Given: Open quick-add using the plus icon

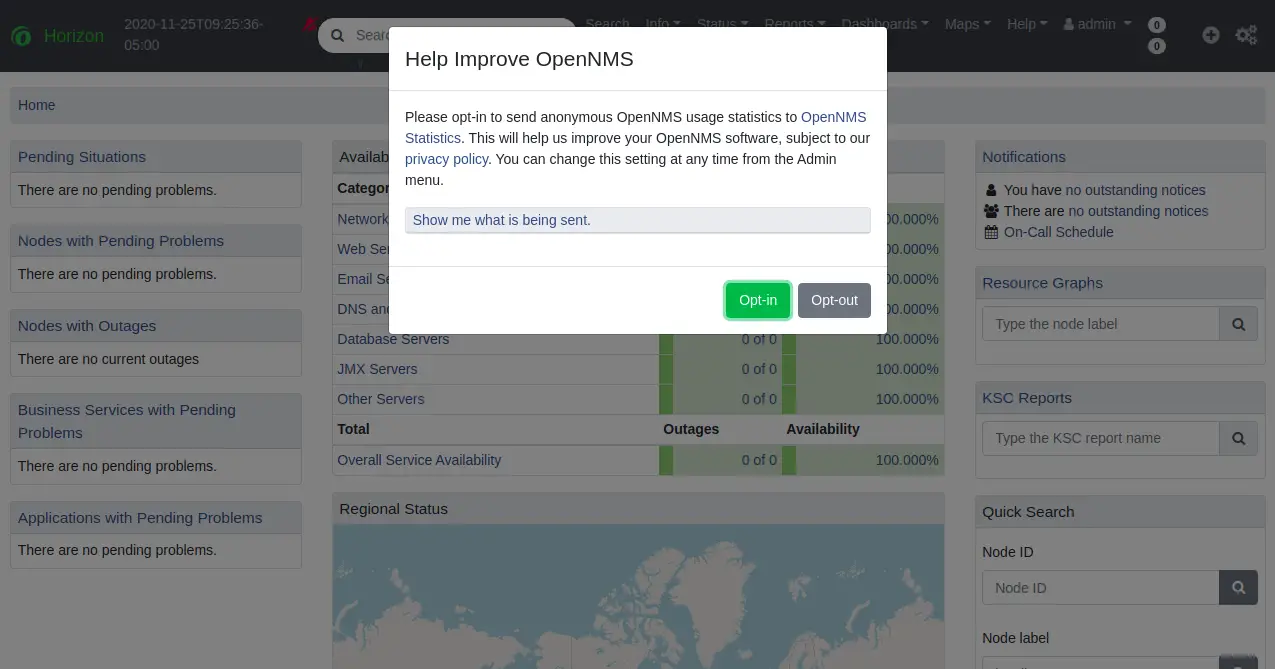Looking at the screenshot, I should [1210, 34].
